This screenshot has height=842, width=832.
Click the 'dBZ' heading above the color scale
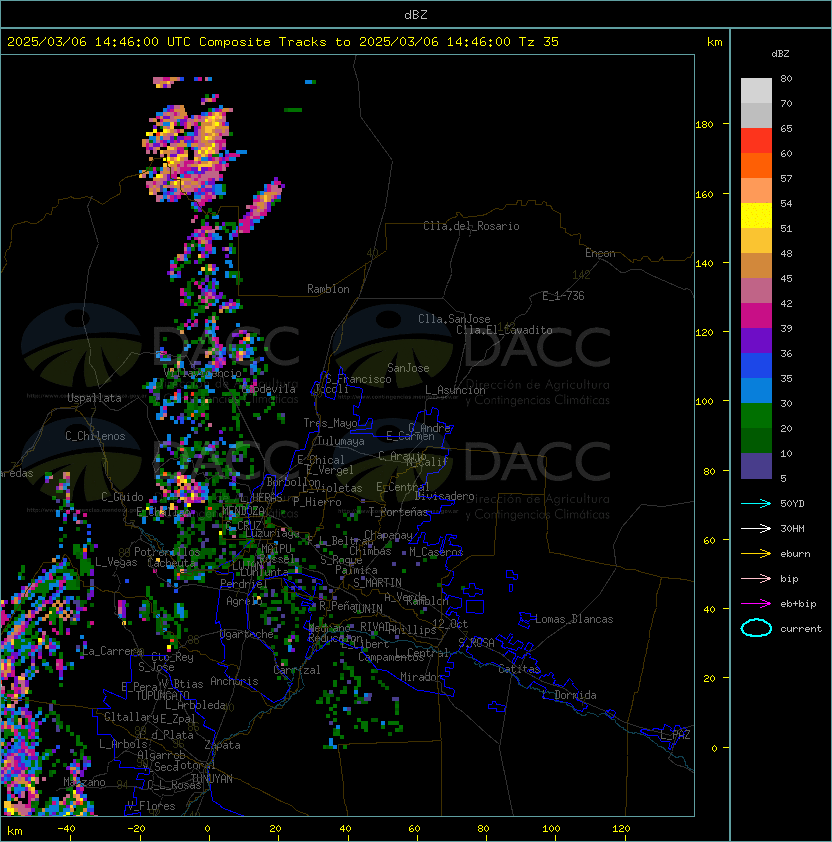pos(780,54)
